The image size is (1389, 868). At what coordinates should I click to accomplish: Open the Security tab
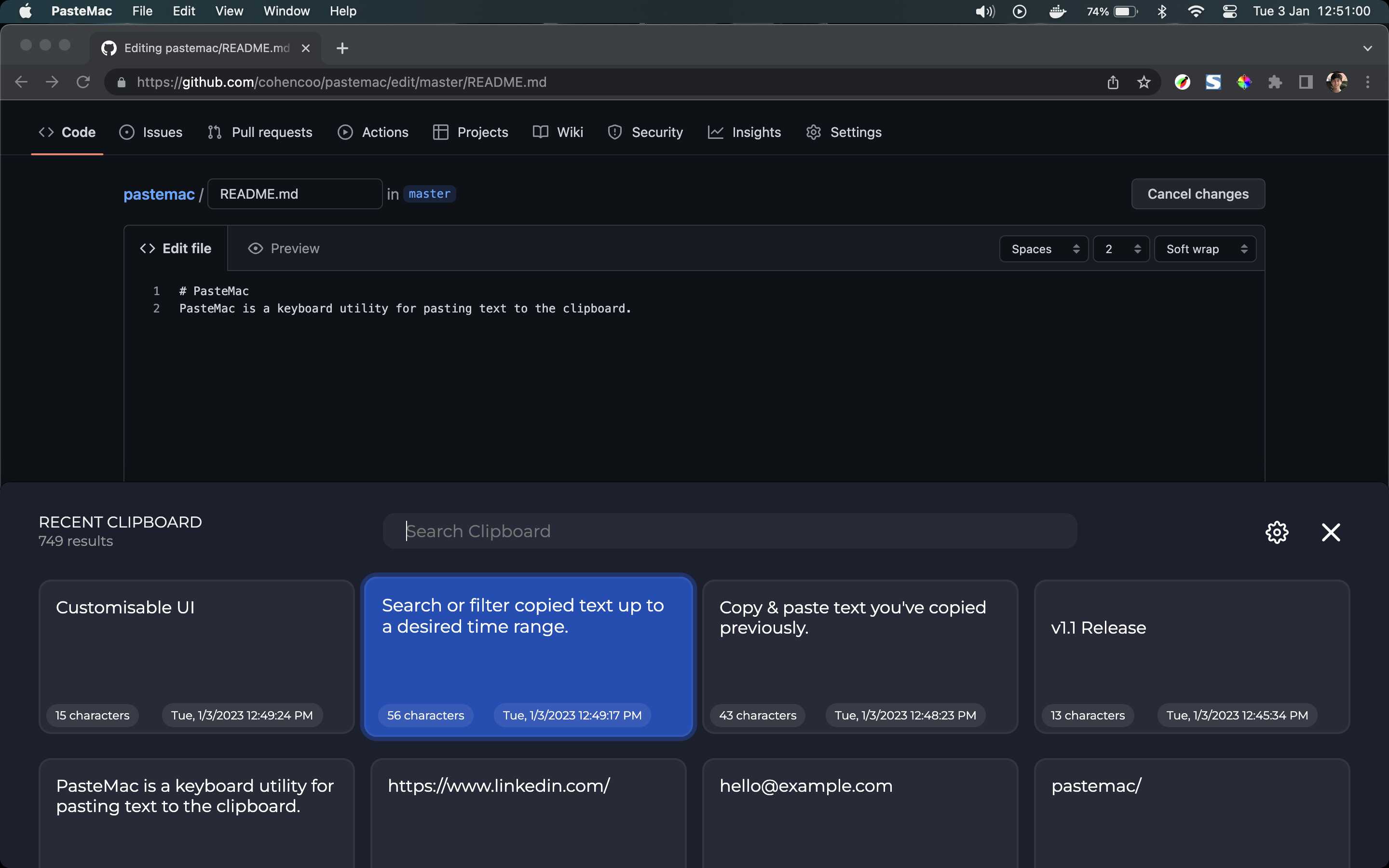[645, 132]
